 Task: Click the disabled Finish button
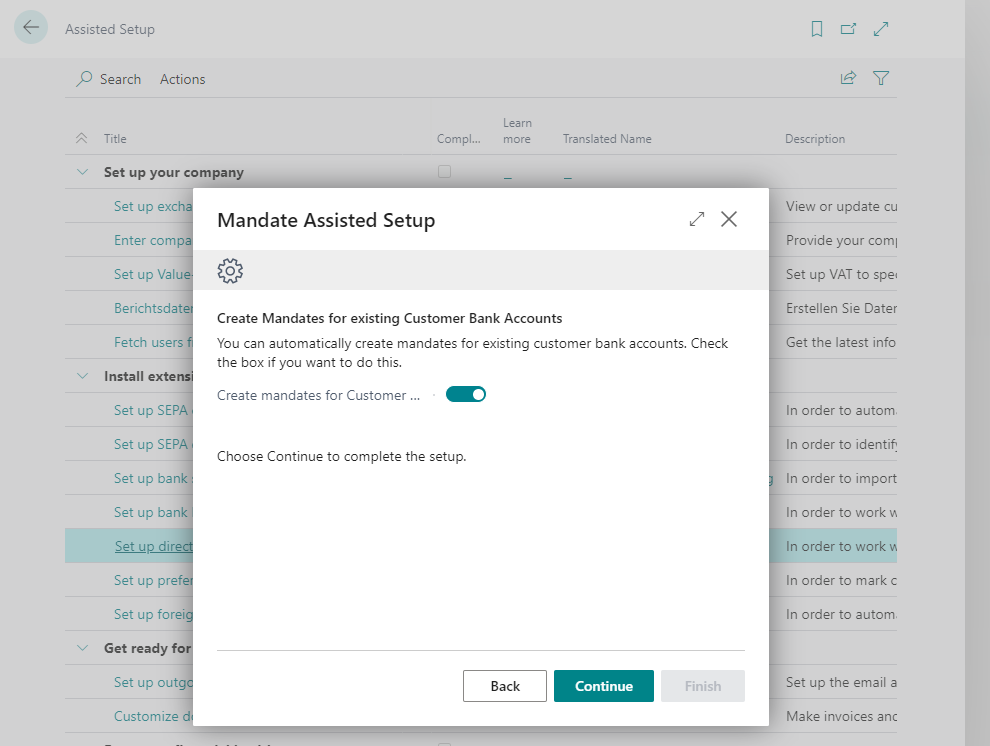tap(703, 686)
